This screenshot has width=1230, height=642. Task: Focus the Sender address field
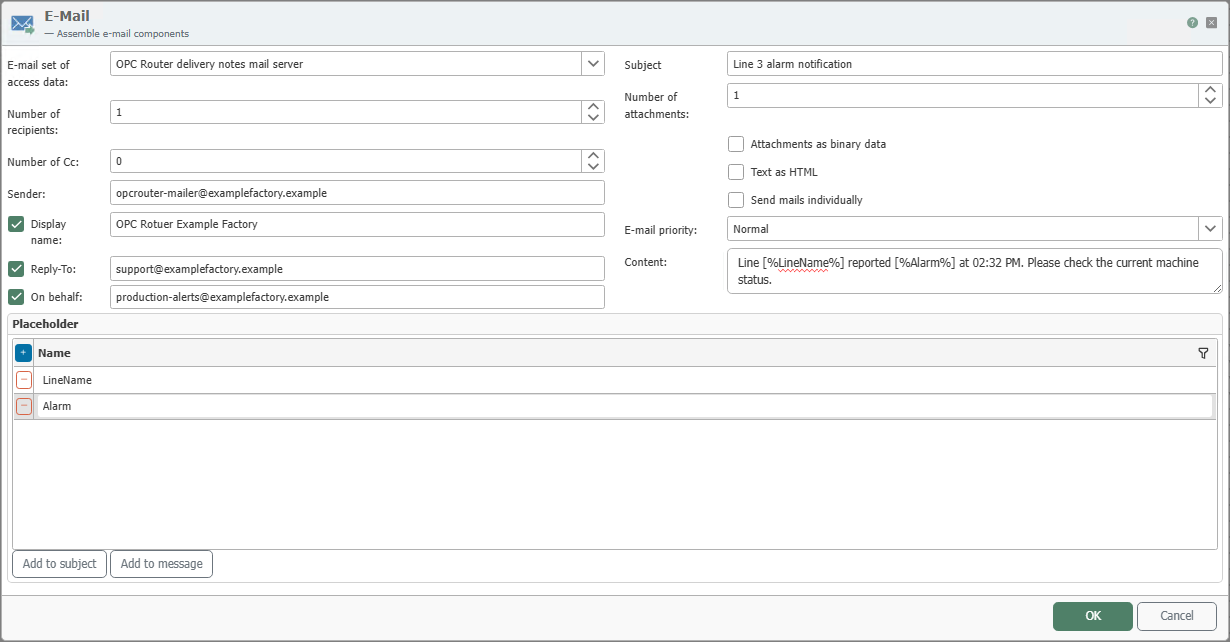tap(358, 192)
